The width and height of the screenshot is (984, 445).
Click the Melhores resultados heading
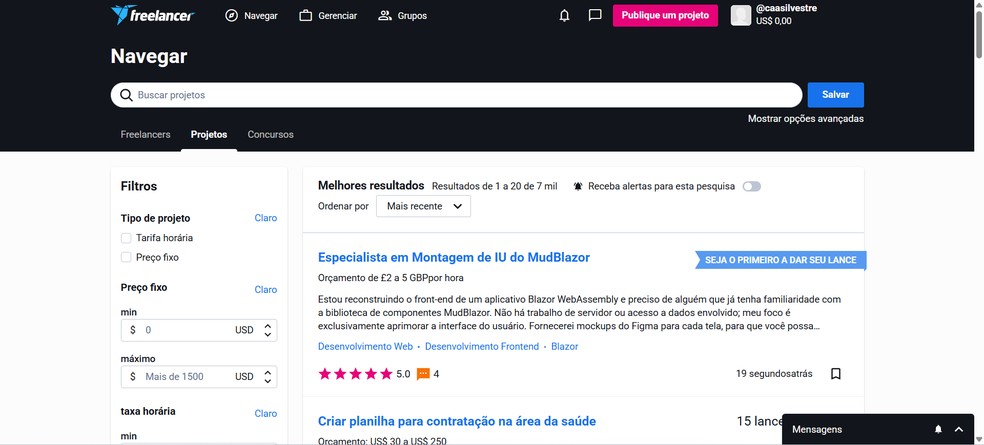pos(372,186)
